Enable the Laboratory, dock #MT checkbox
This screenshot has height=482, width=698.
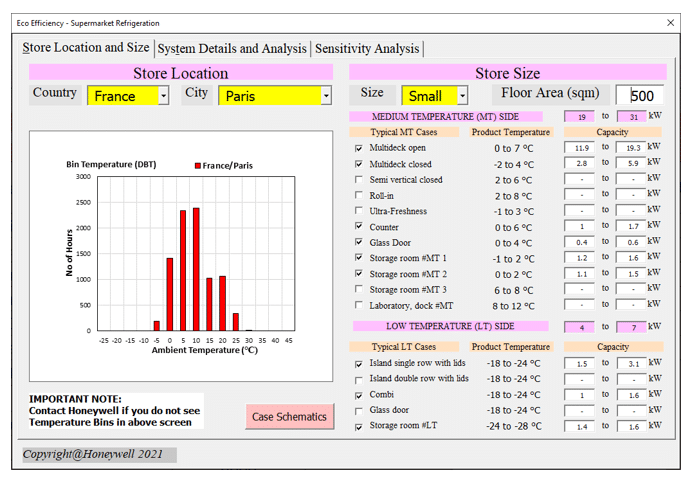[359, 305]
